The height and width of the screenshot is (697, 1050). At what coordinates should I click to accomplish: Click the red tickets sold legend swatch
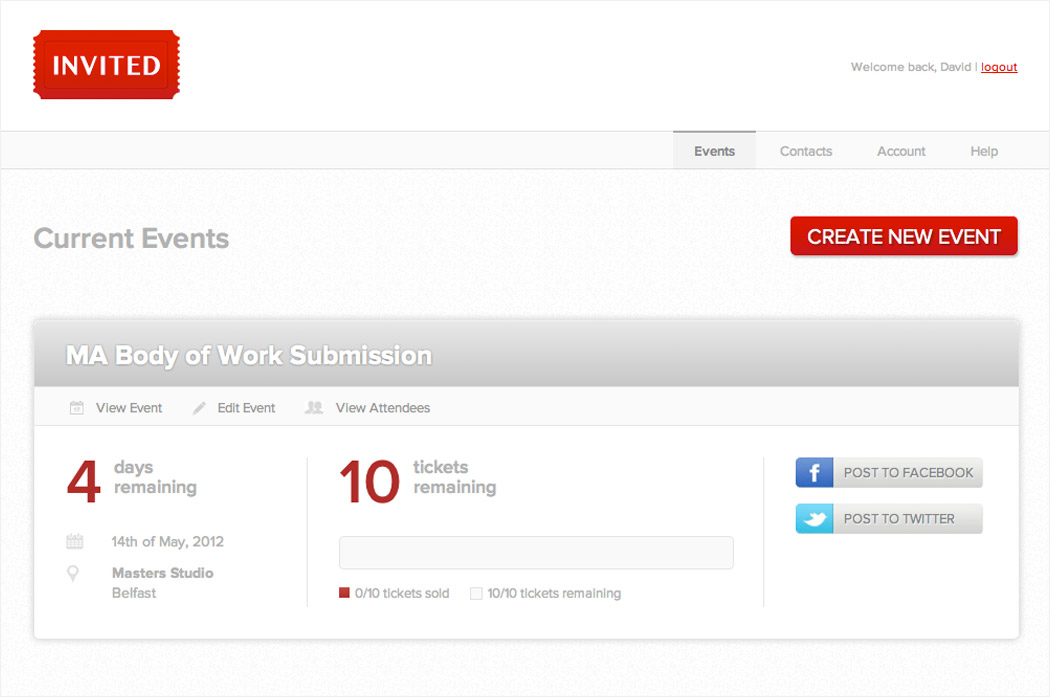tap(344, 593)
